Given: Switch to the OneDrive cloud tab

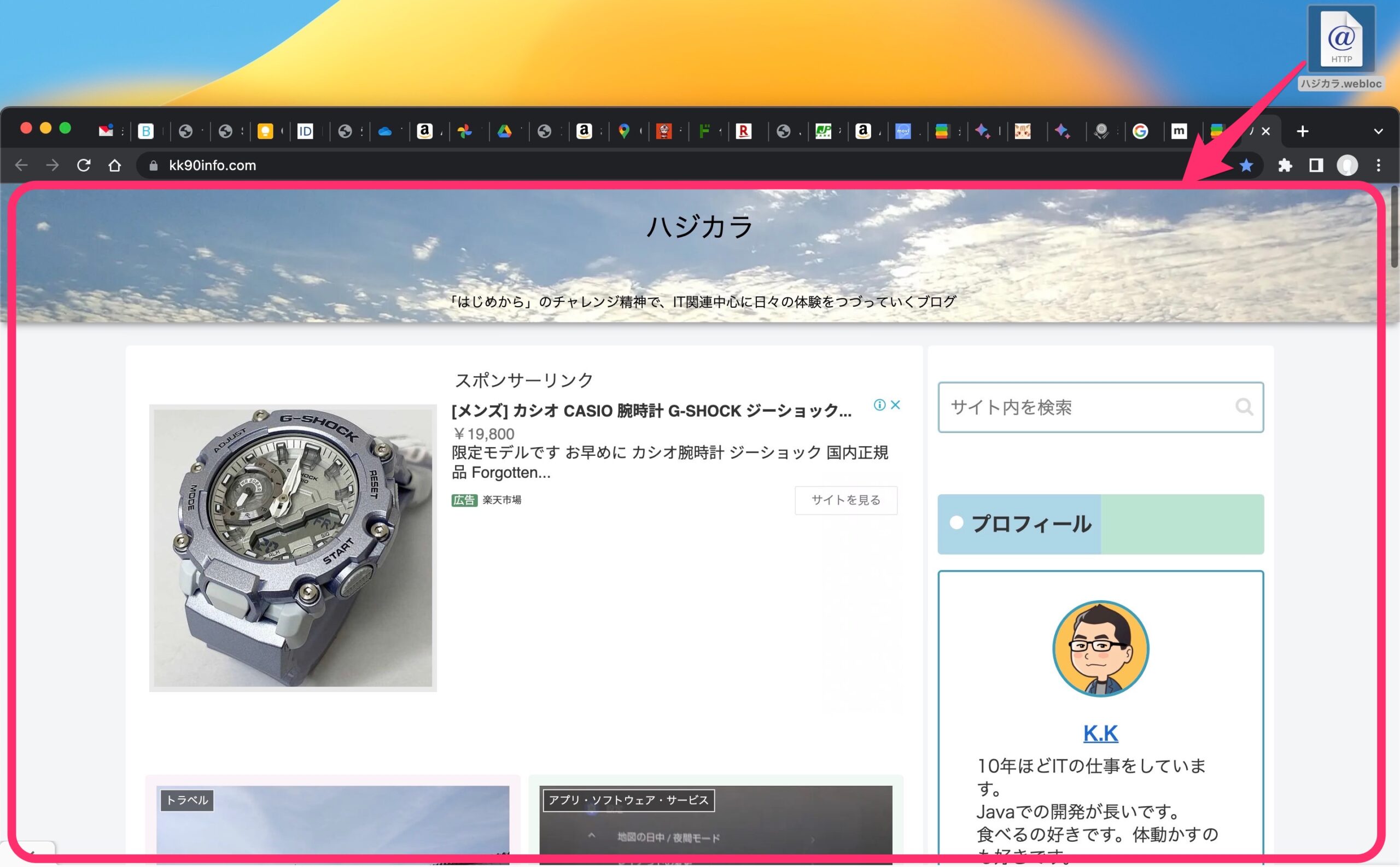Looking at the screenshot, I should (385, 131).
